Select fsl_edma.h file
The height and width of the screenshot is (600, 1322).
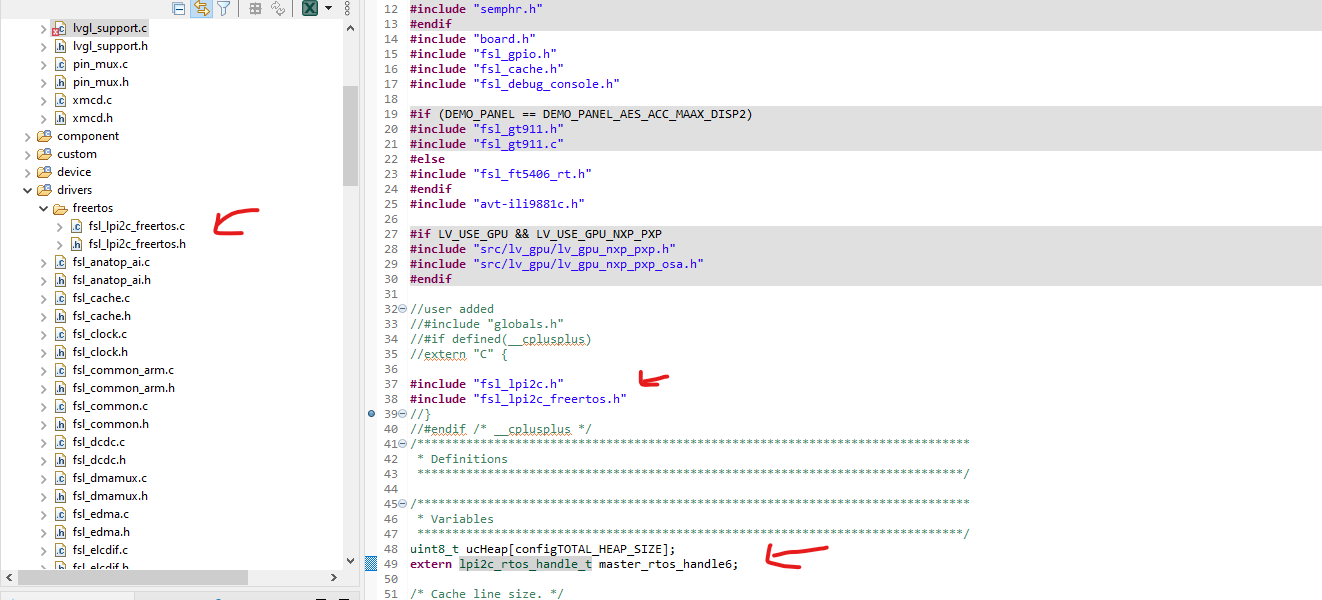pos(100,532)
